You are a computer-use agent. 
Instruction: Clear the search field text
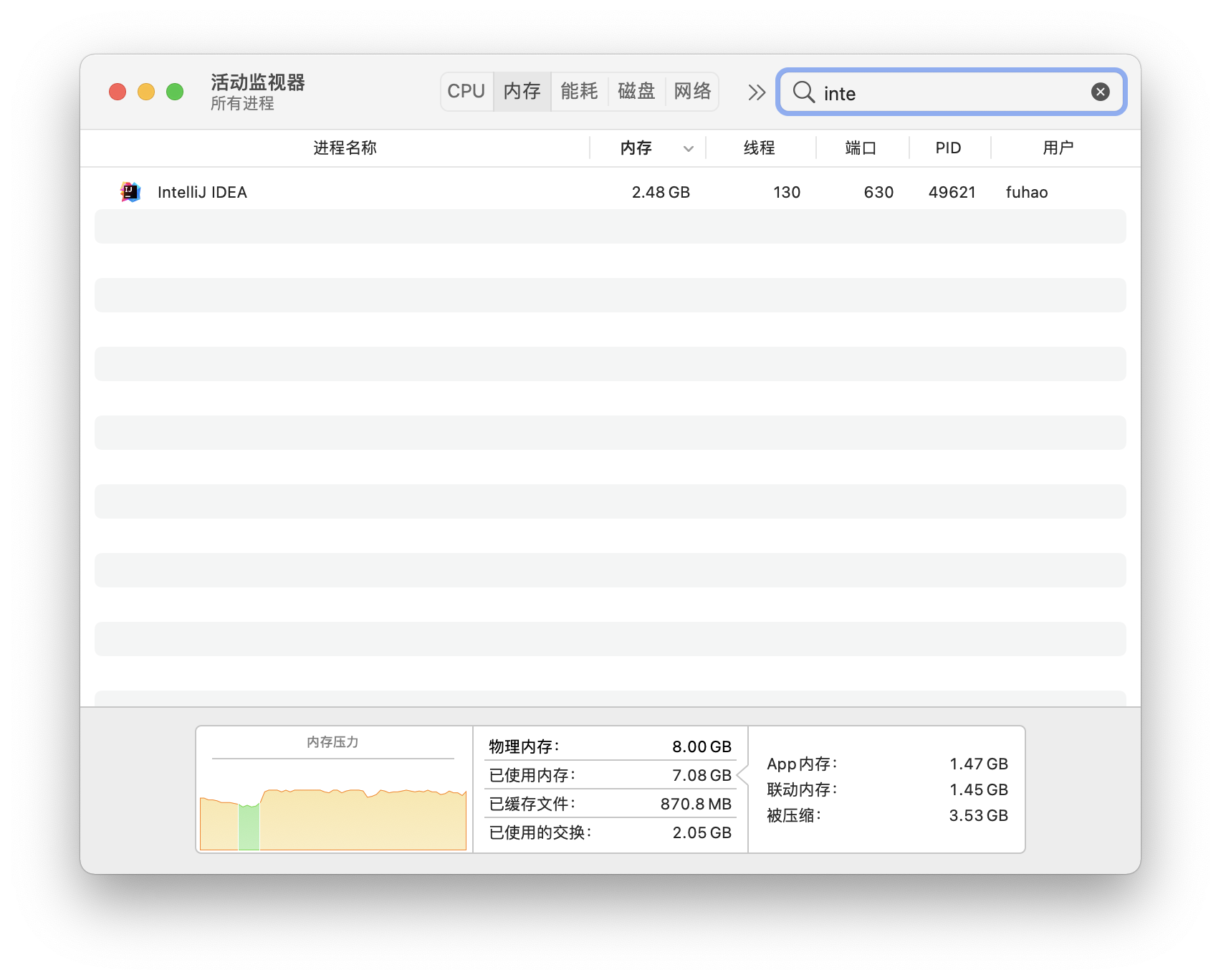pos(1100,92)
